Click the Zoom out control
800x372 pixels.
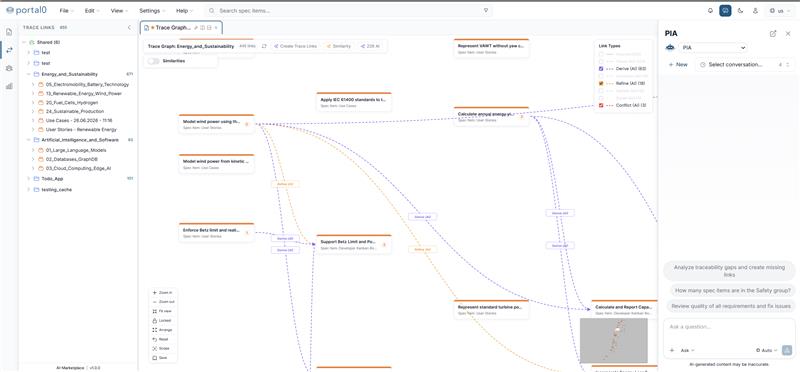162,302
